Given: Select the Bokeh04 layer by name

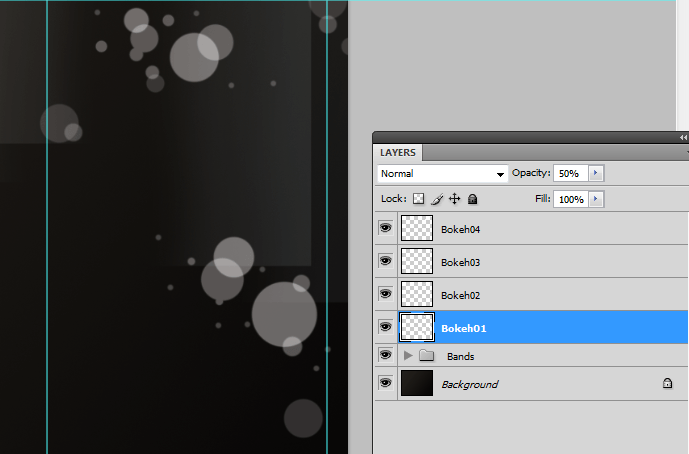Looking at the screenshot, I should point(461,229).
